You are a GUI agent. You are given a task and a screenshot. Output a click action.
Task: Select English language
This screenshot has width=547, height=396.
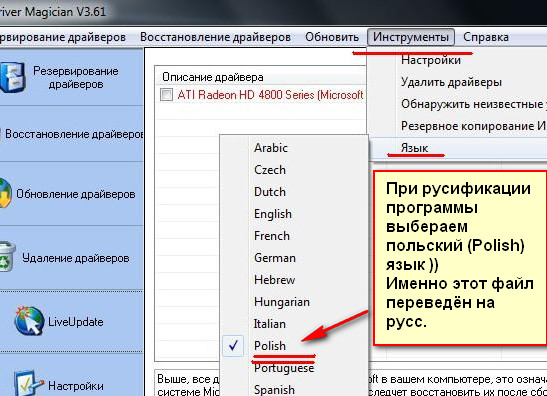[x=273, y=214]
